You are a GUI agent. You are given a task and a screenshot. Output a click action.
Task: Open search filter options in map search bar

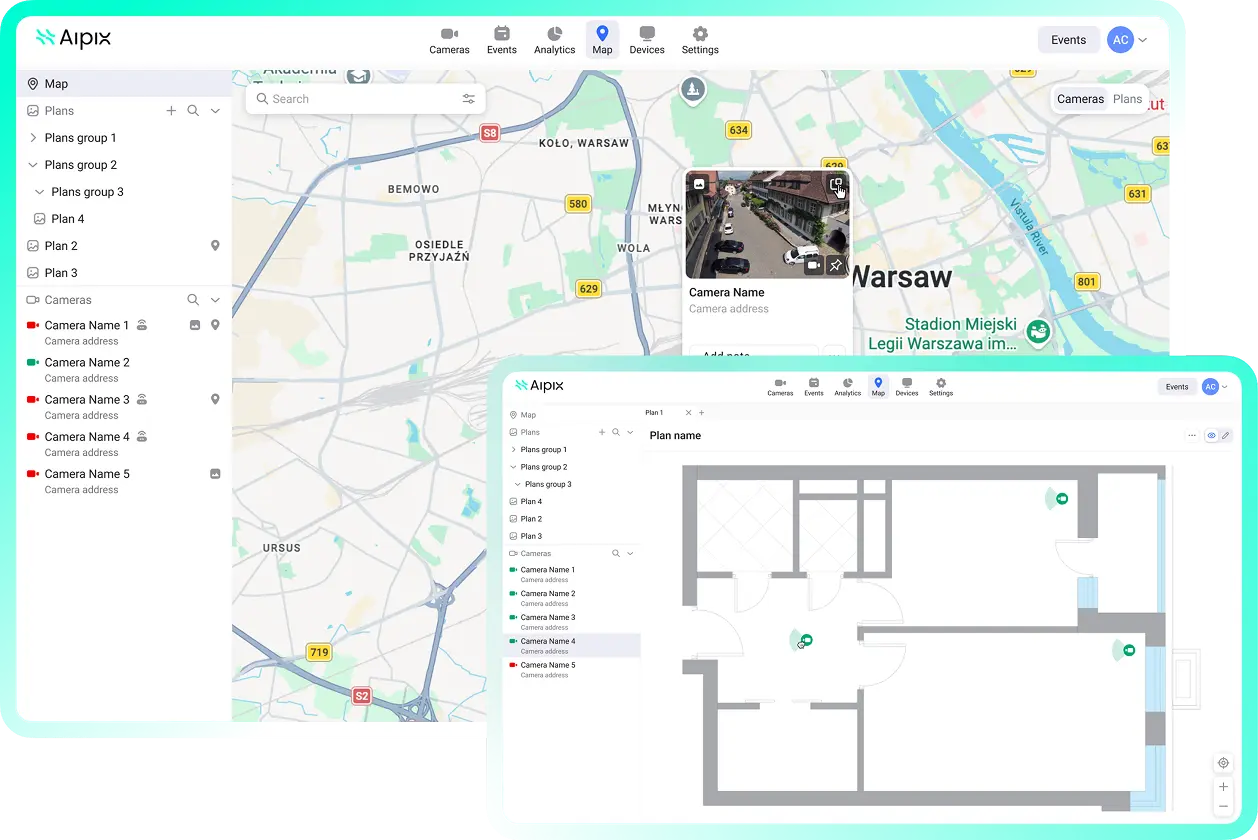tap(468, 98)
